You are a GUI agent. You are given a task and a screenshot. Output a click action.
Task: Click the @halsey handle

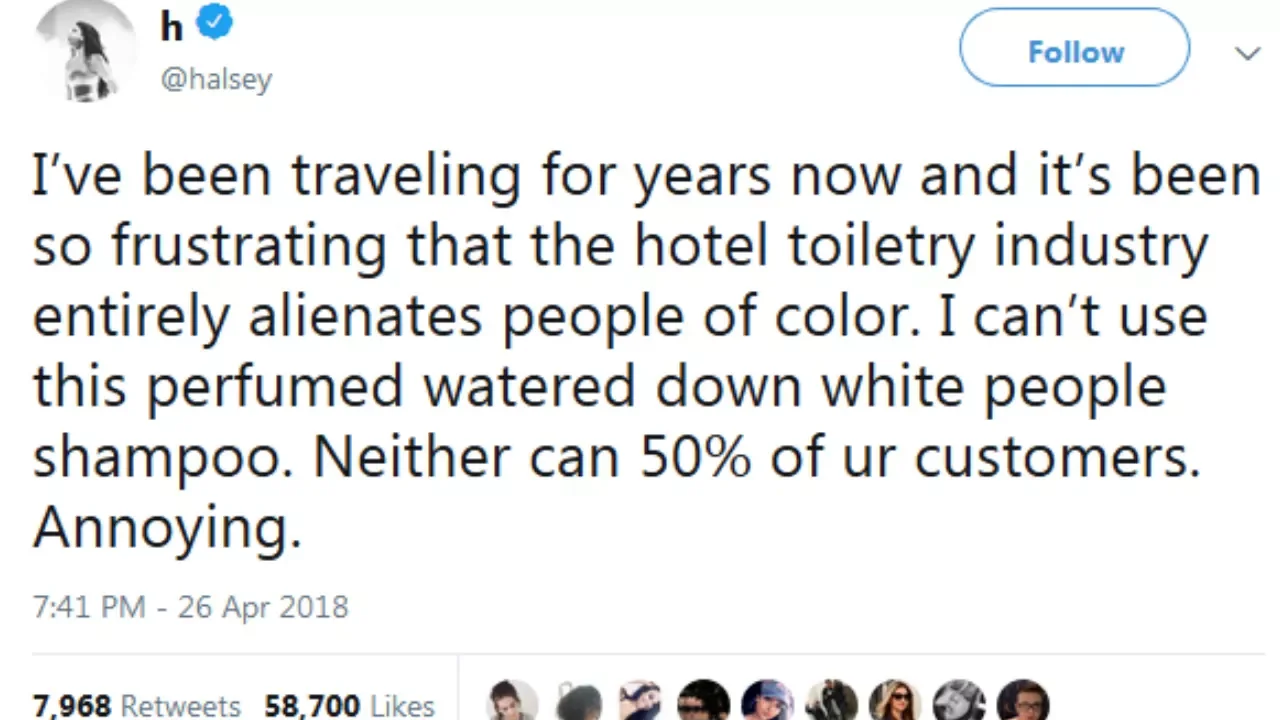[x=216, y=79]
